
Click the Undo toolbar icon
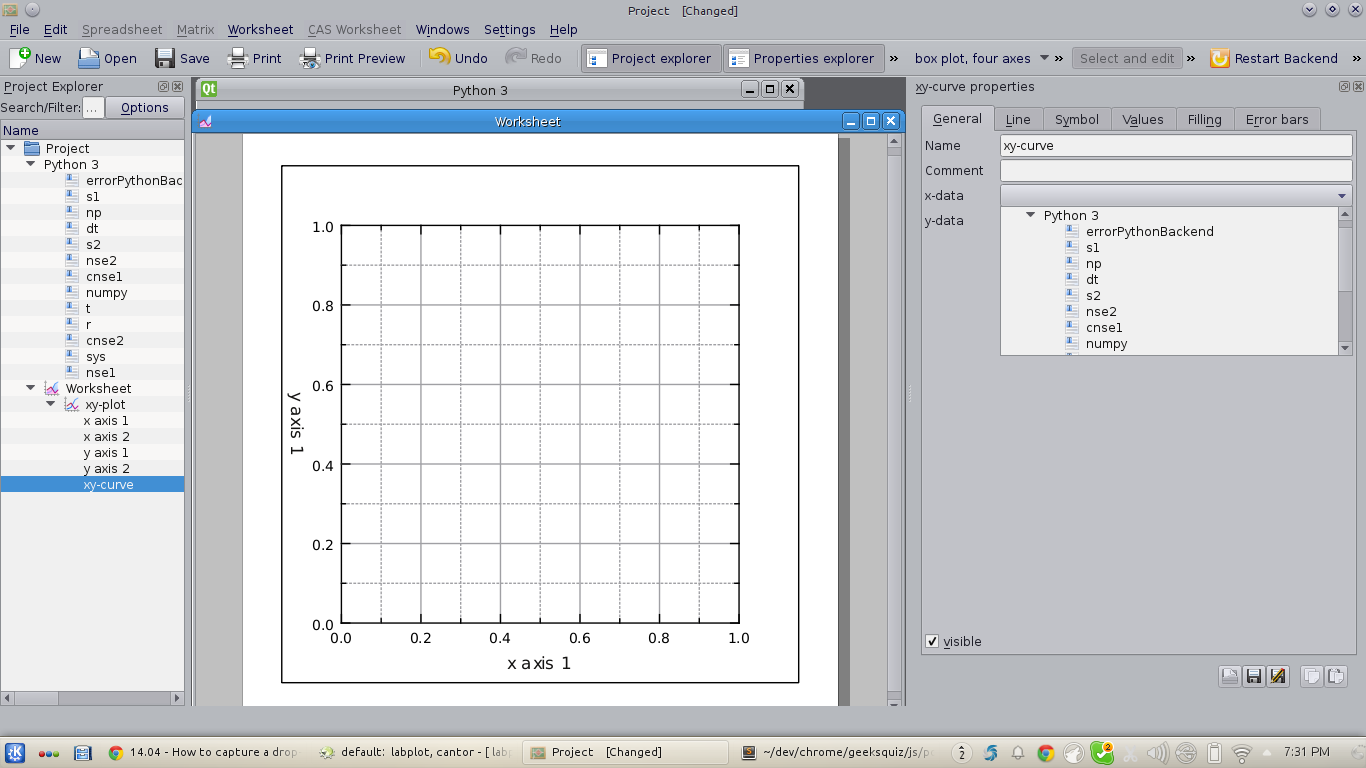pyautogui.click(x=457, y=58)
